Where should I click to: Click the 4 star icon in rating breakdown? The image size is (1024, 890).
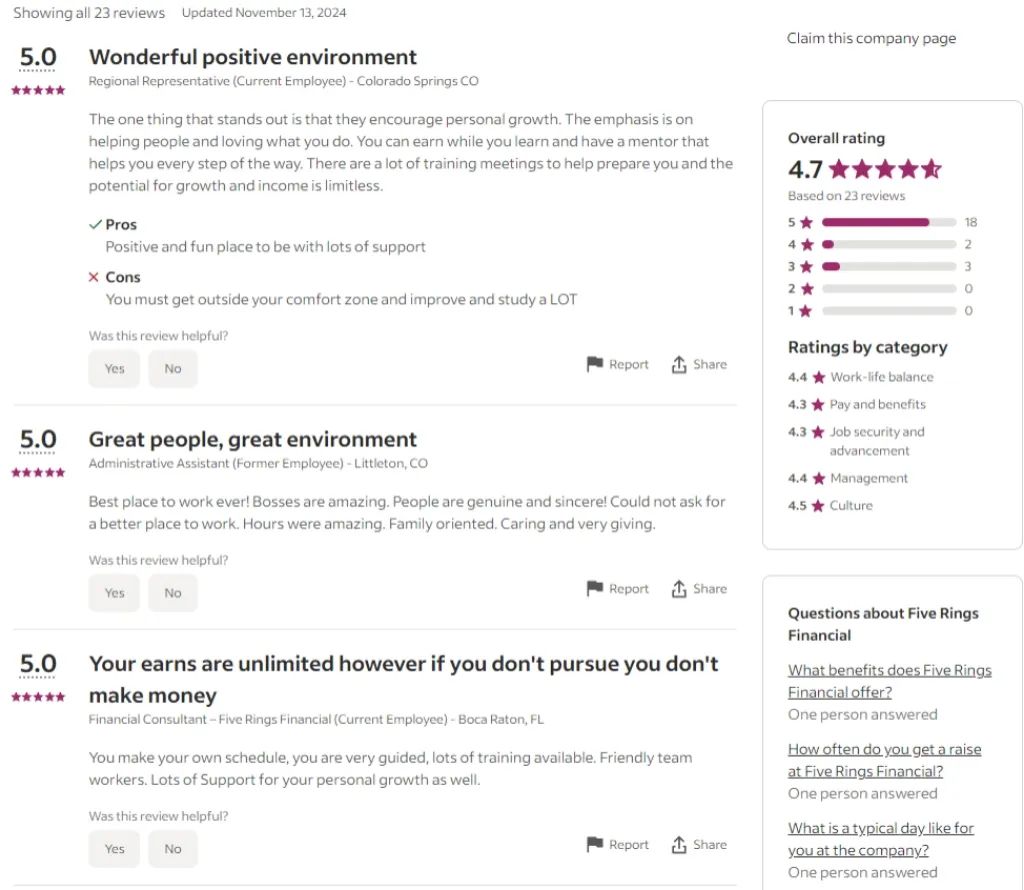pyautogui.click(x=807, y=244)
